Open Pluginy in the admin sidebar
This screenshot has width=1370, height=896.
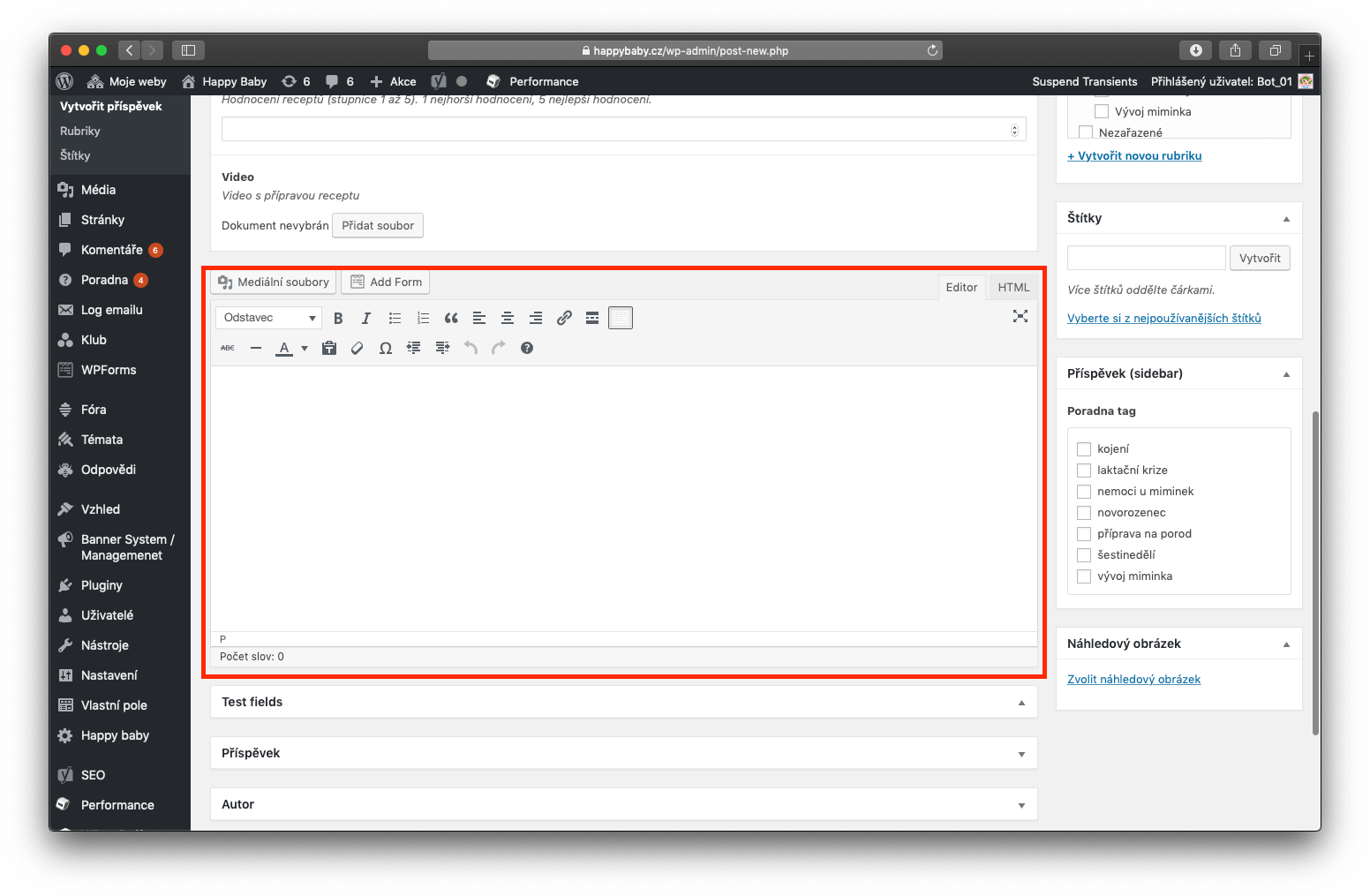pos(102,585)
